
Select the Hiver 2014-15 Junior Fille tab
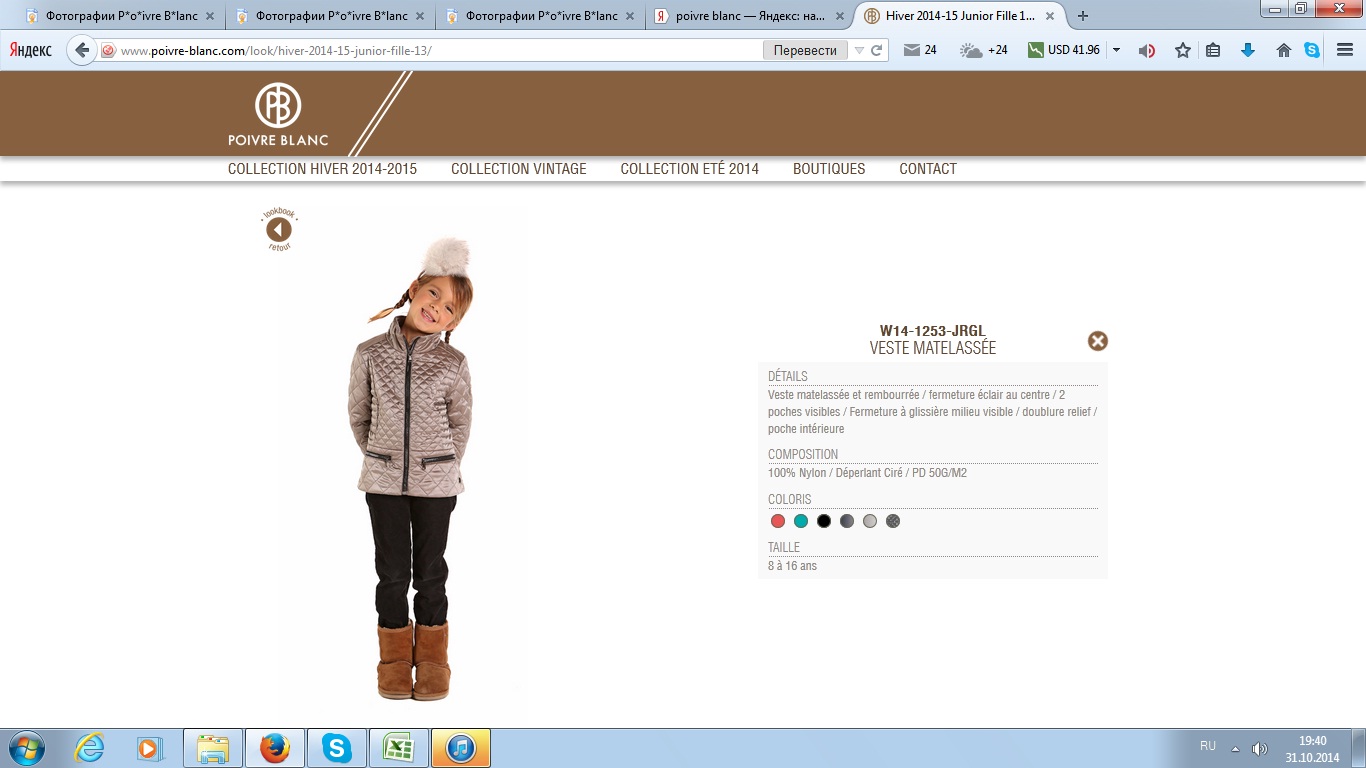(960, 16)
